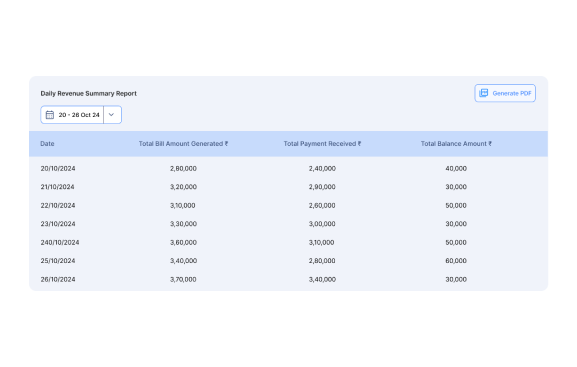Click balance amount 60,000 cell
Viewport: 577px width, 367px height.
(x=456, y=261)
